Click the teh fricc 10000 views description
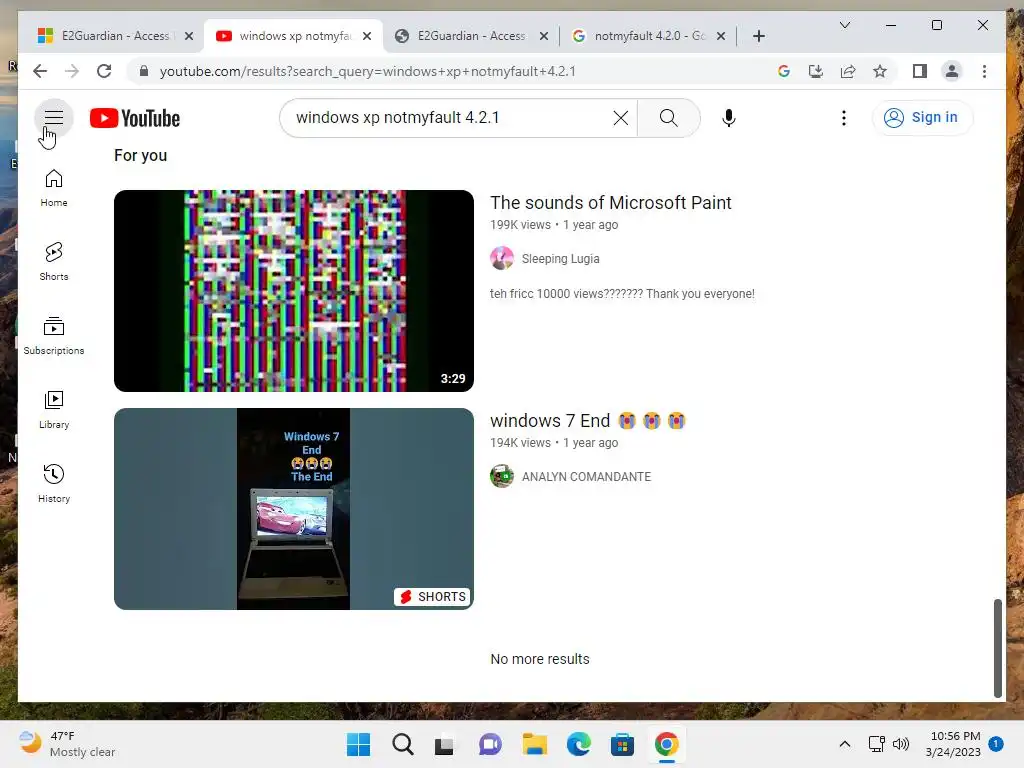1024x768 pixels. point(622,294)
